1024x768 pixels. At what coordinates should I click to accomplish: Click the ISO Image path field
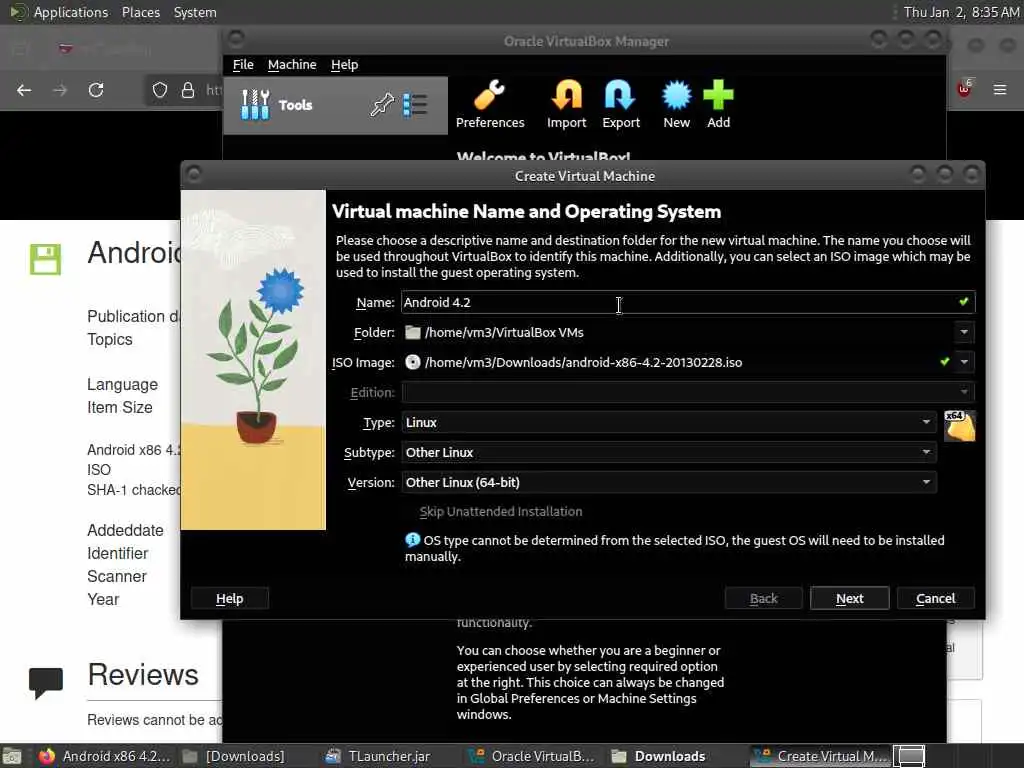(x=676, y=362)
